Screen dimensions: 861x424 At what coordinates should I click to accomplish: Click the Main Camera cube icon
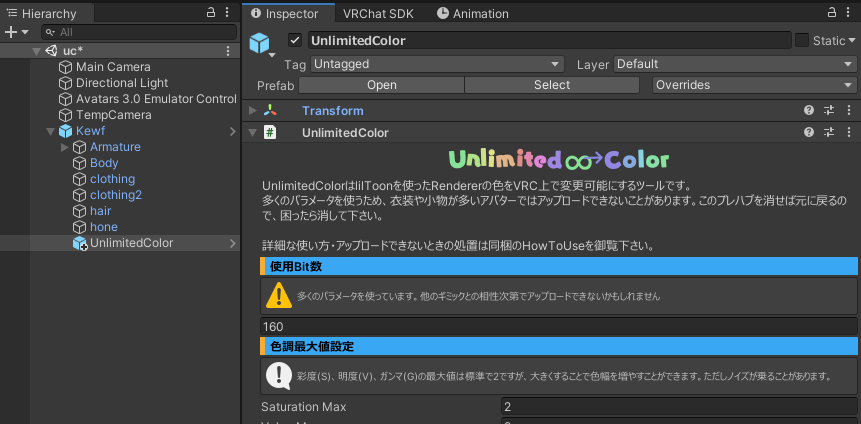tap(66, 67)
